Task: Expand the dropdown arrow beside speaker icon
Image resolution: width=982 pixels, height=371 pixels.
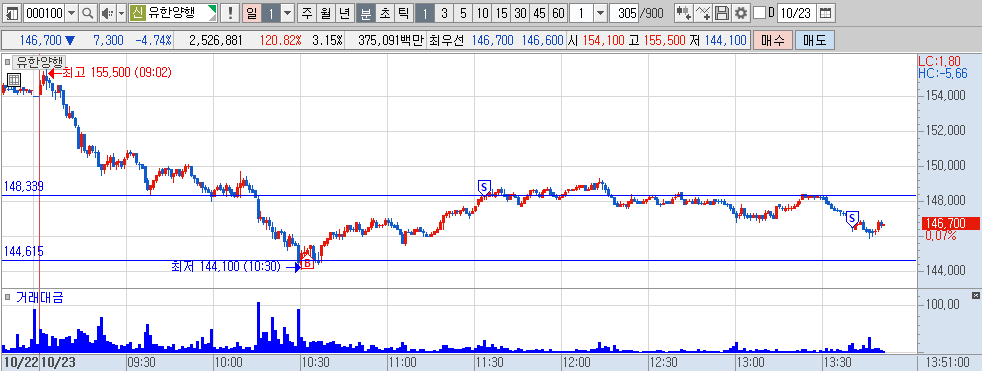Action: point(121,13)
